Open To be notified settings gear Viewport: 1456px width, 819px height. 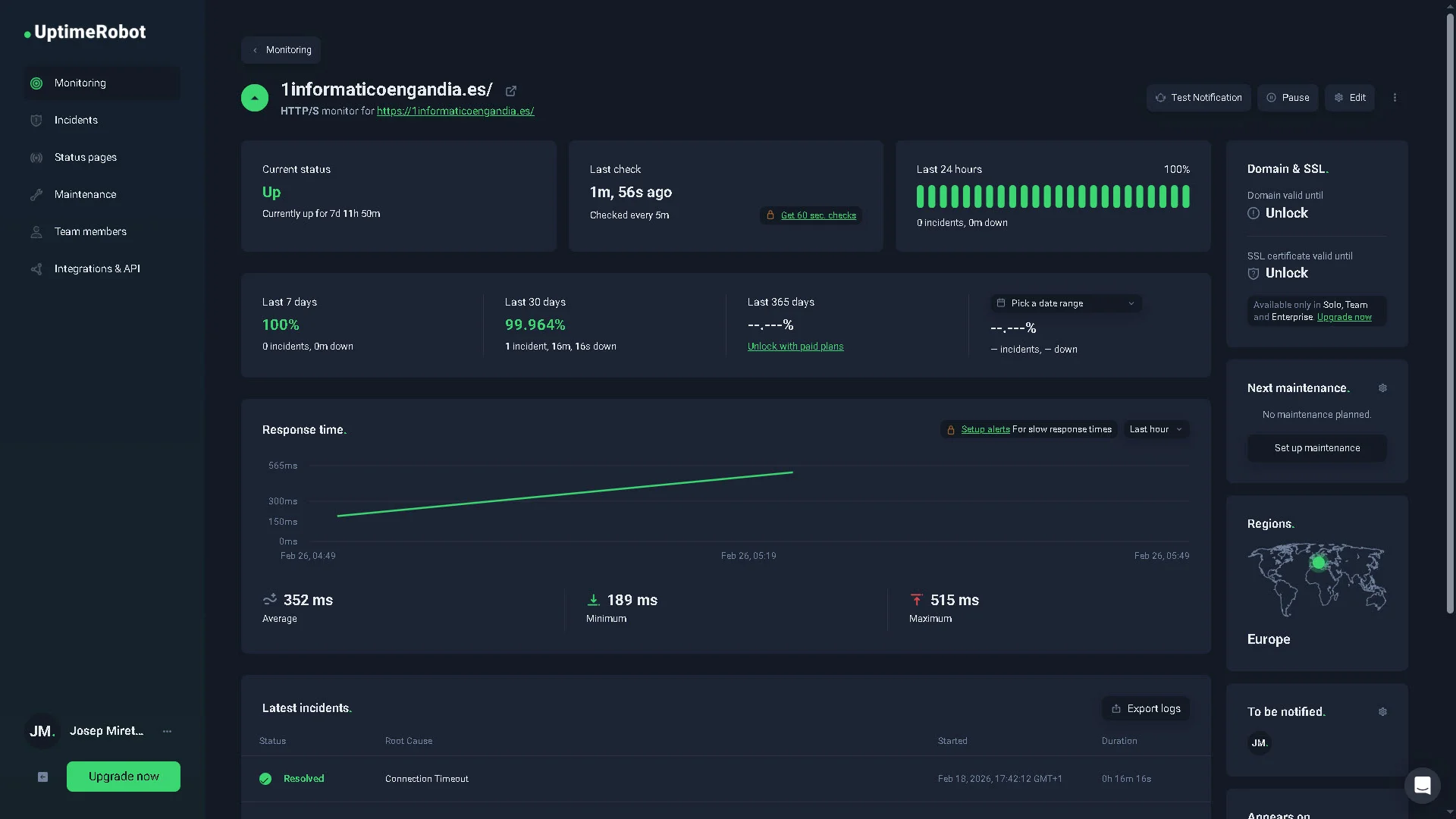pyautogui.click(x=1382, y=712)
